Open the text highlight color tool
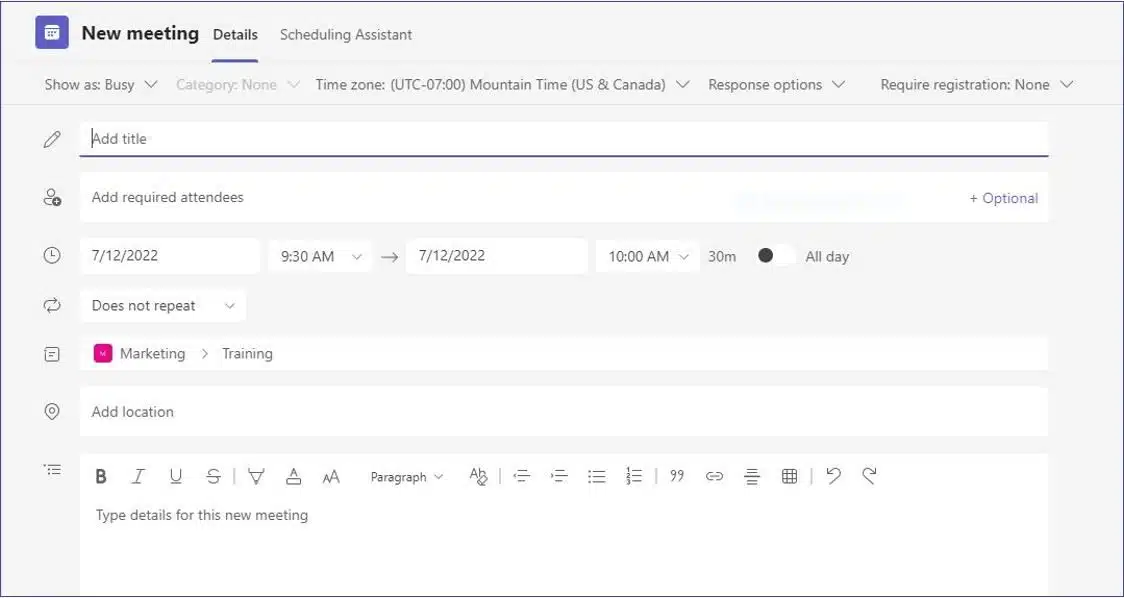Screen dimensions: 1124x598 coord(256,477)
